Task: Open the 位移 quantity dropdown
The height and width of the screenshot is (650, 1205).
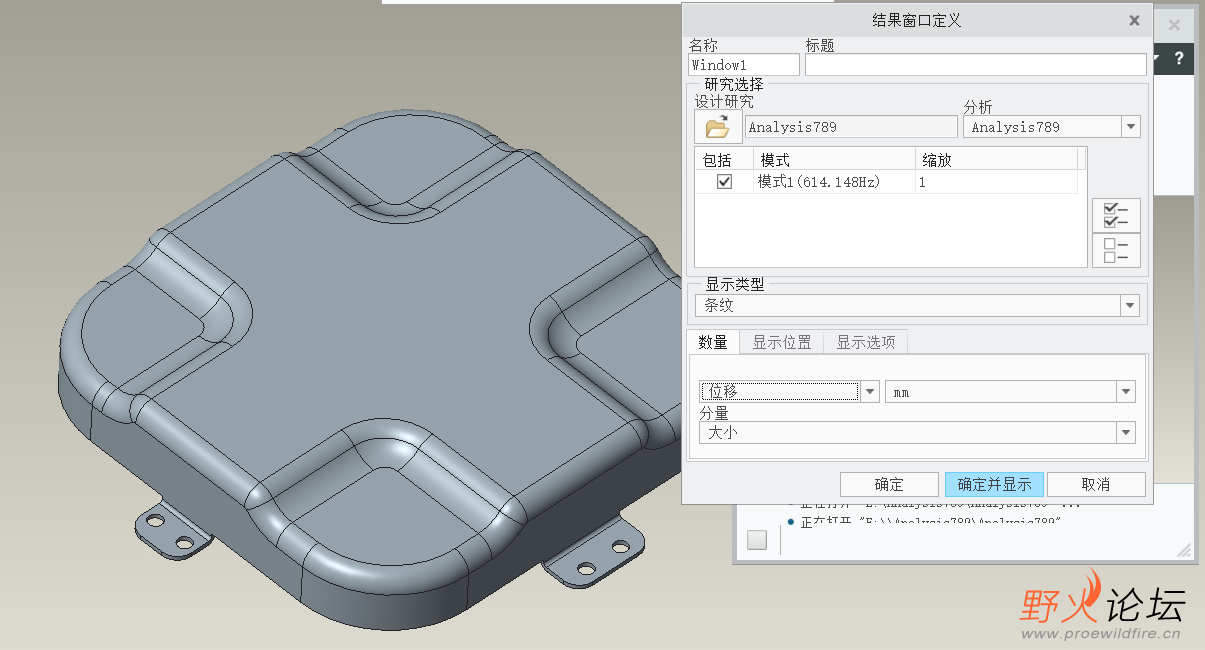Action: 870,392
